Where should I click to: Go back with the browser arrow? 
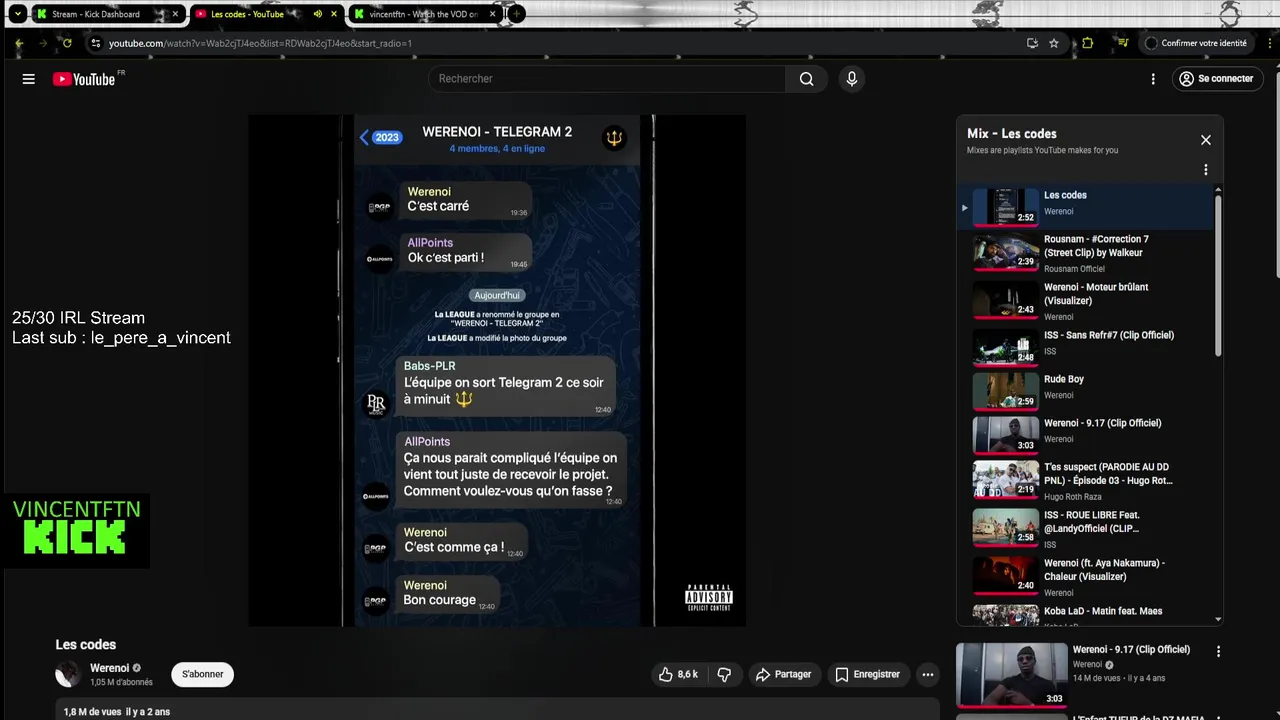tap(19, 43)
